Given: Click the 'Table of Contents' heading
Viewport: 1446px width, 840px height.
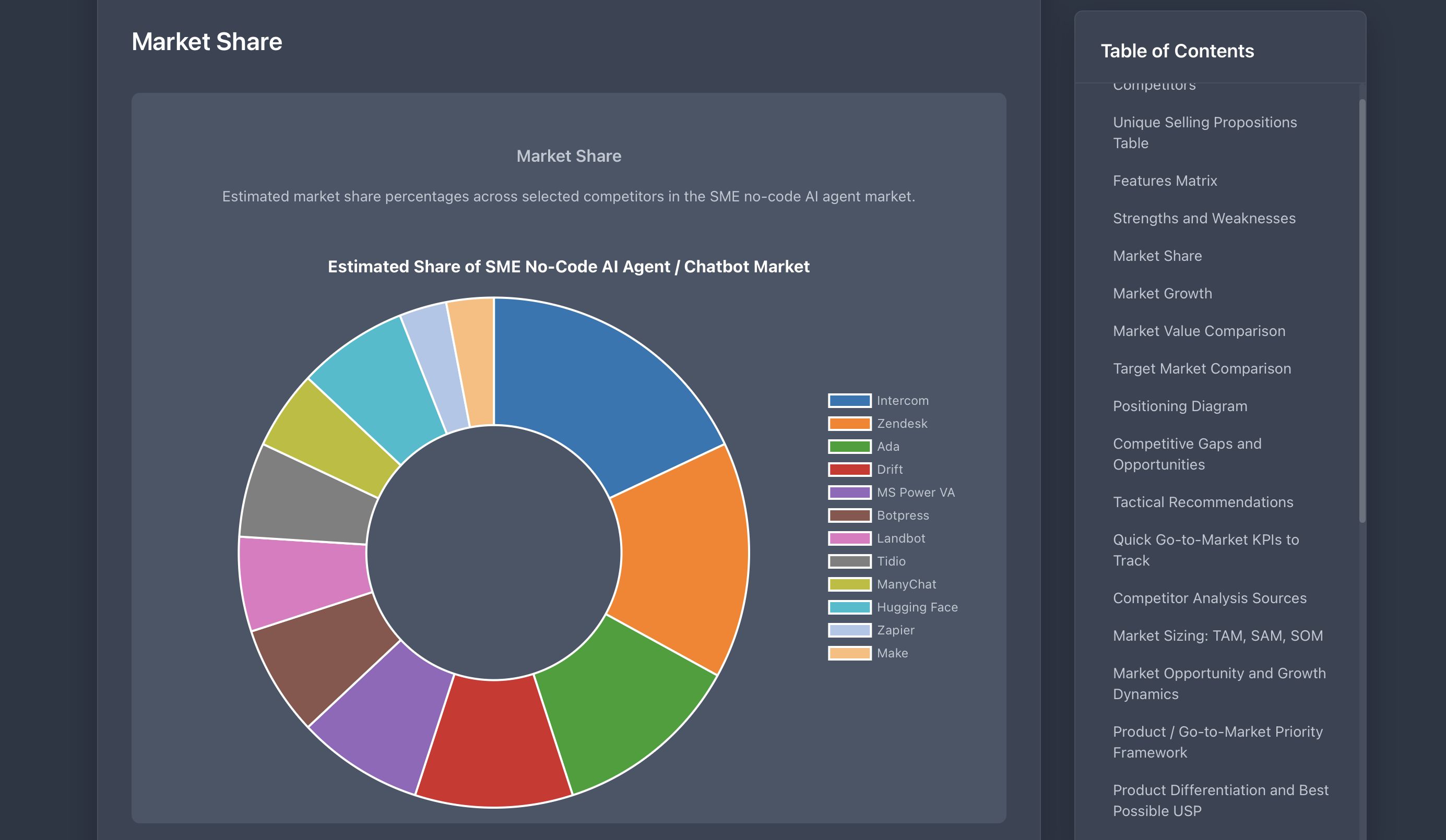Looking at the screenshot, I should pyautogui.click(x=1177, y=51).
